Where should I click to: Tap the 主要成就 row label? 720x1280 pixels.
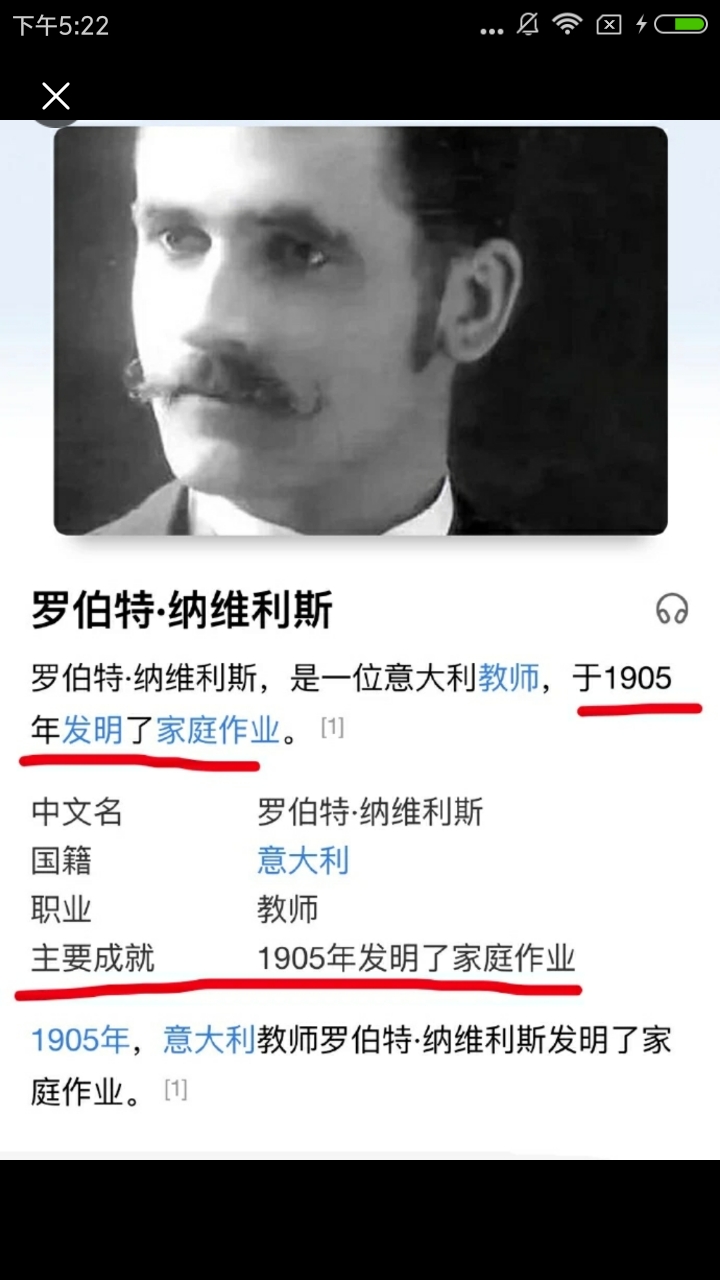[x=93, y=959]
